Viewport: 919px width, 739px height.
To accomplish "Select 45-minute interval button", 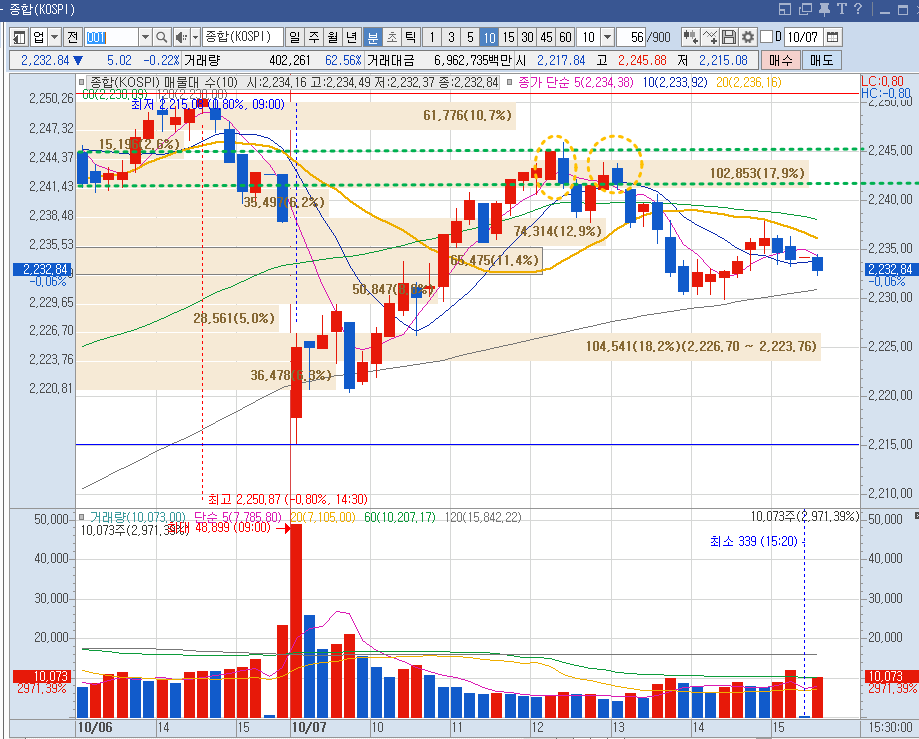I will 546,38.
